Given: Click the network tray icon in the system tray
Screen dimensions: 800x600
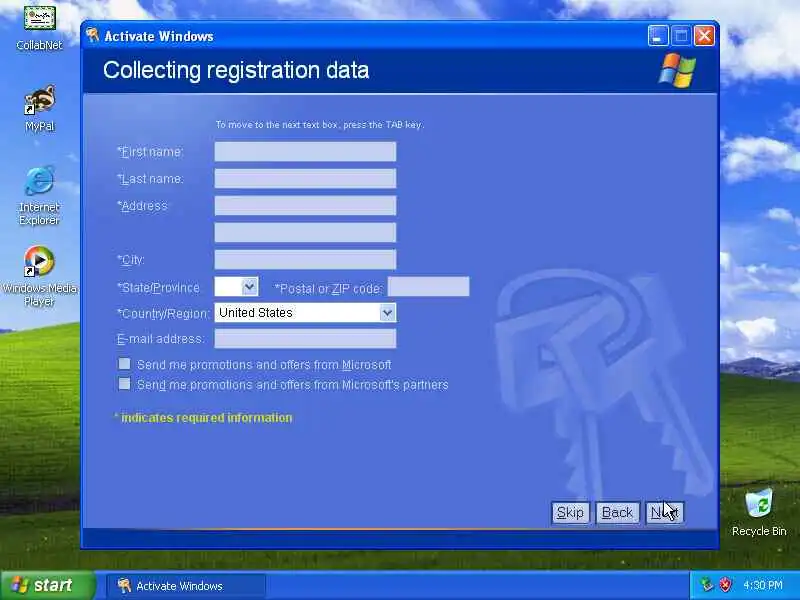Looking at the screenshot, I should [x=707, y=585].
